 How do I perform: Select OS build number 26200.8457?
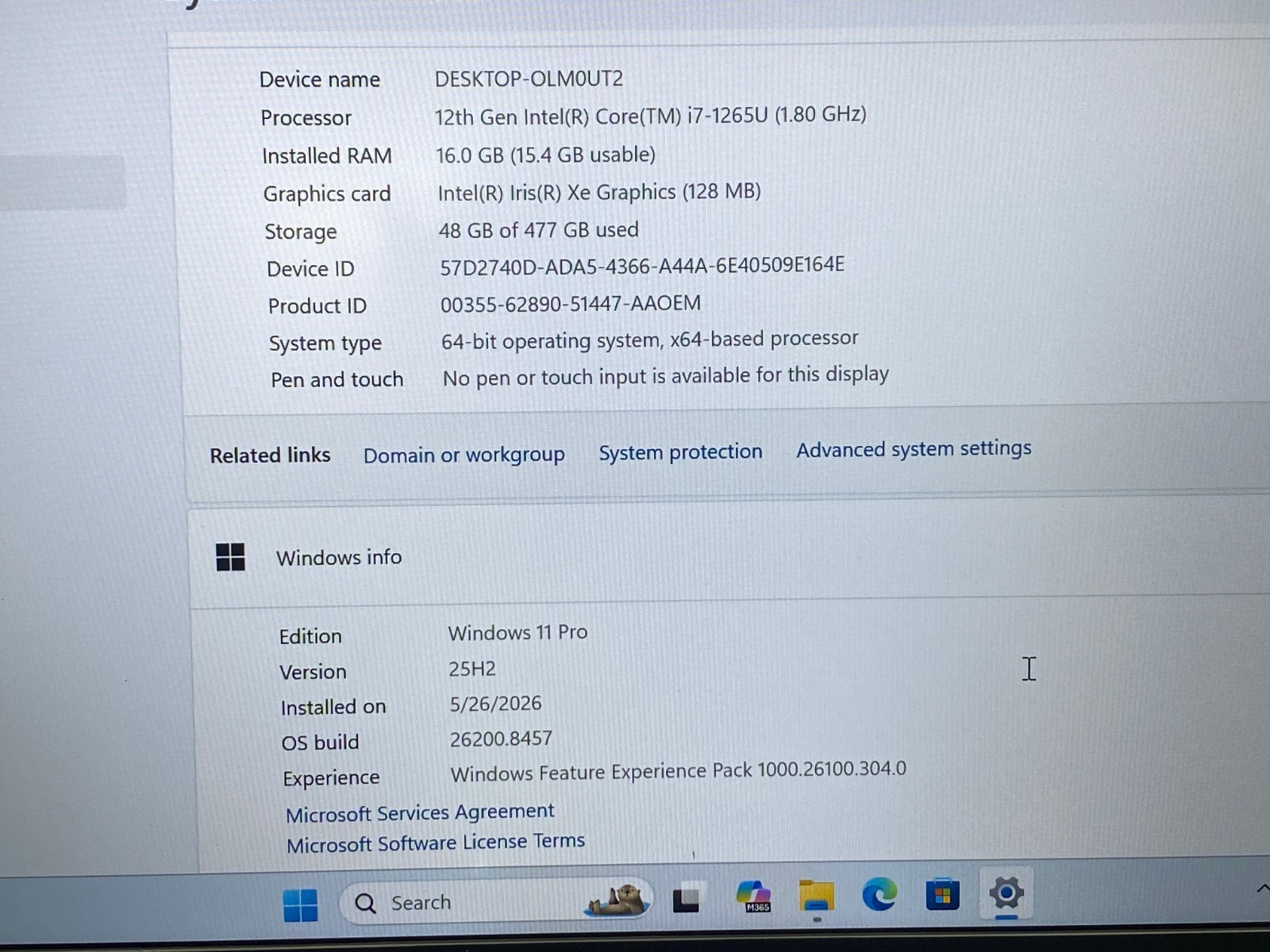[501, 739]
